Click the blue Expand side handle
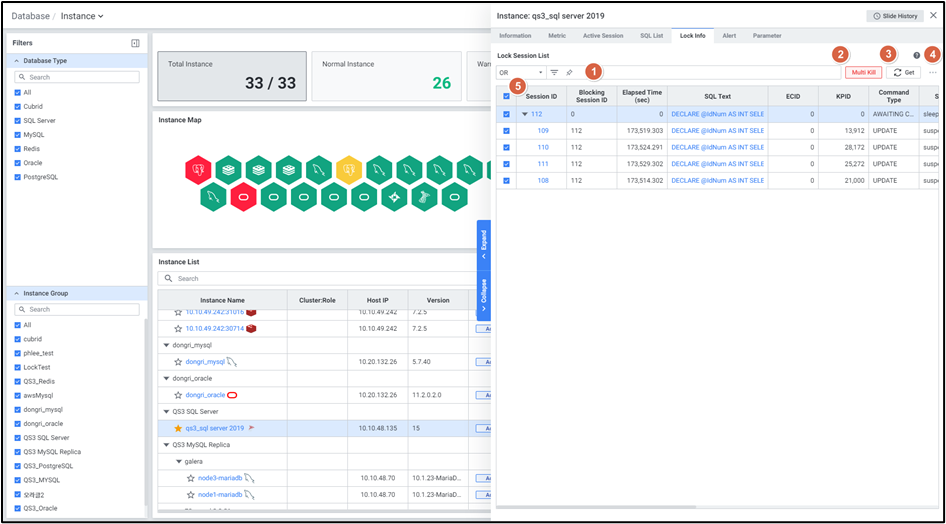Image resolution: width=946 pixels, height=524 pixels. 484,240
